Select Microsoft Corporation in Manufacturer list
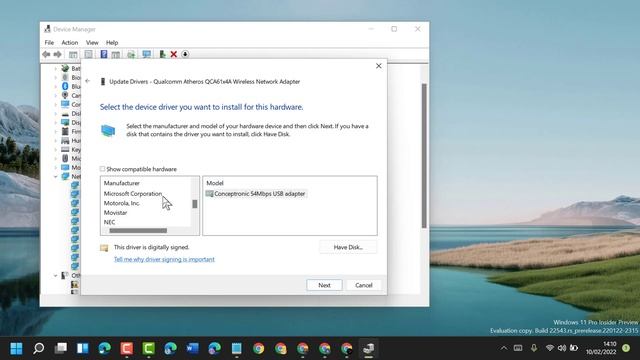Viewport: 640px width, 360px height. coord(133,193)
